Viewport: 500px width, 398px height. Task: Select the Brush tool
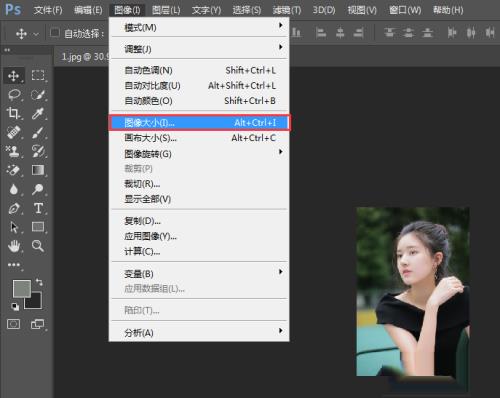coord(38,132)
